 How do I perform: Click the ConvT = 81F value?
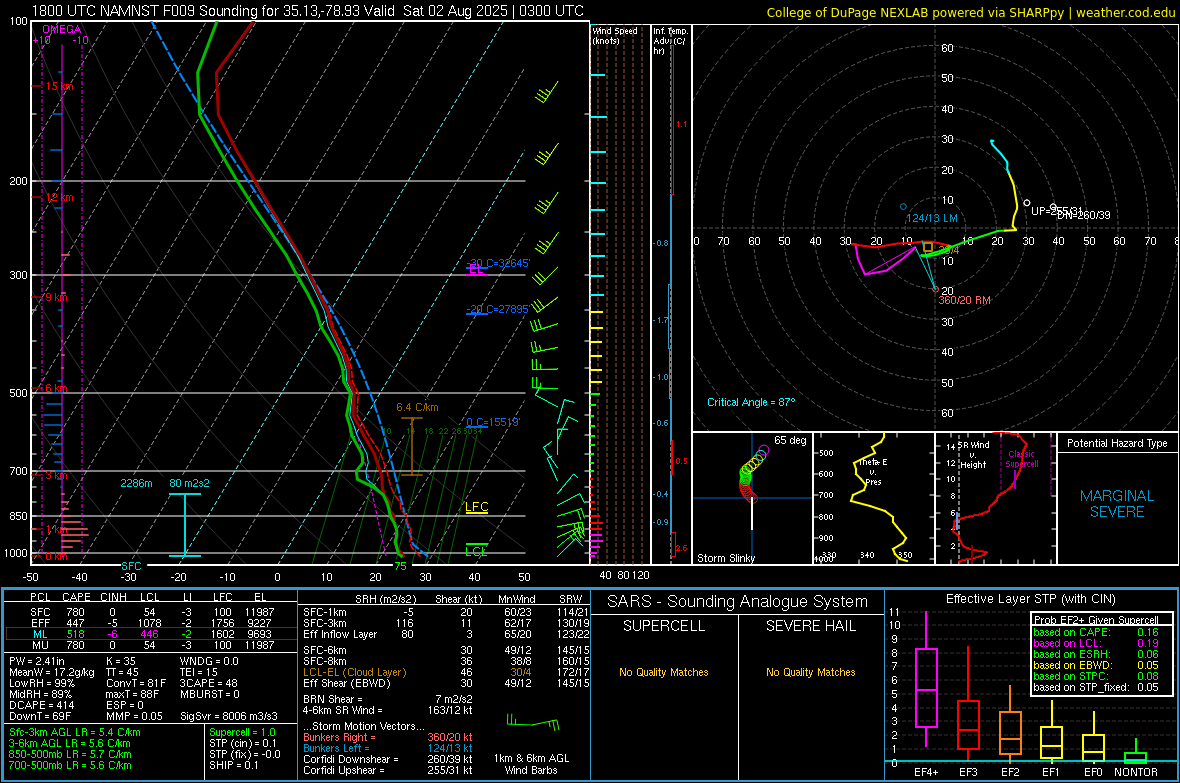click(x=135, y=683)
